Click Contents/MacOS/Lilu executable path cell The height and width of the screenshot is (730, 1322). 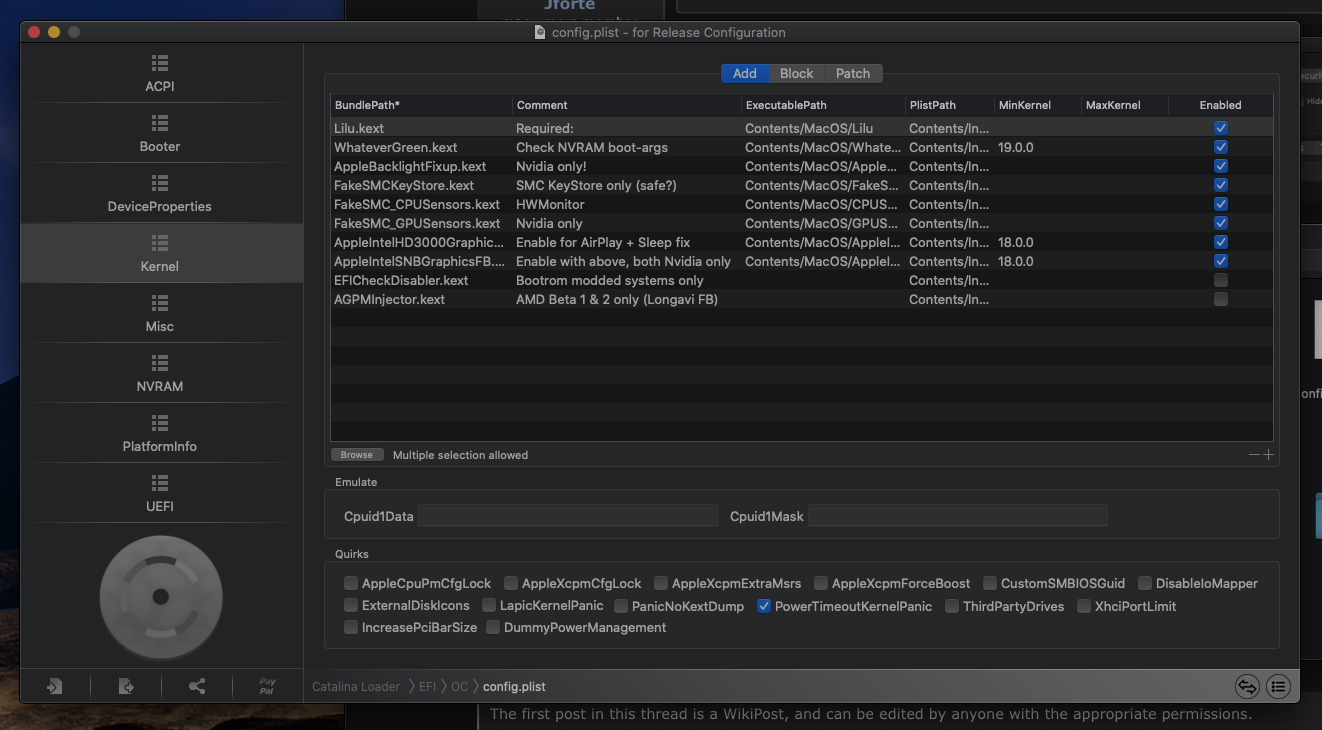coord(809,128)
